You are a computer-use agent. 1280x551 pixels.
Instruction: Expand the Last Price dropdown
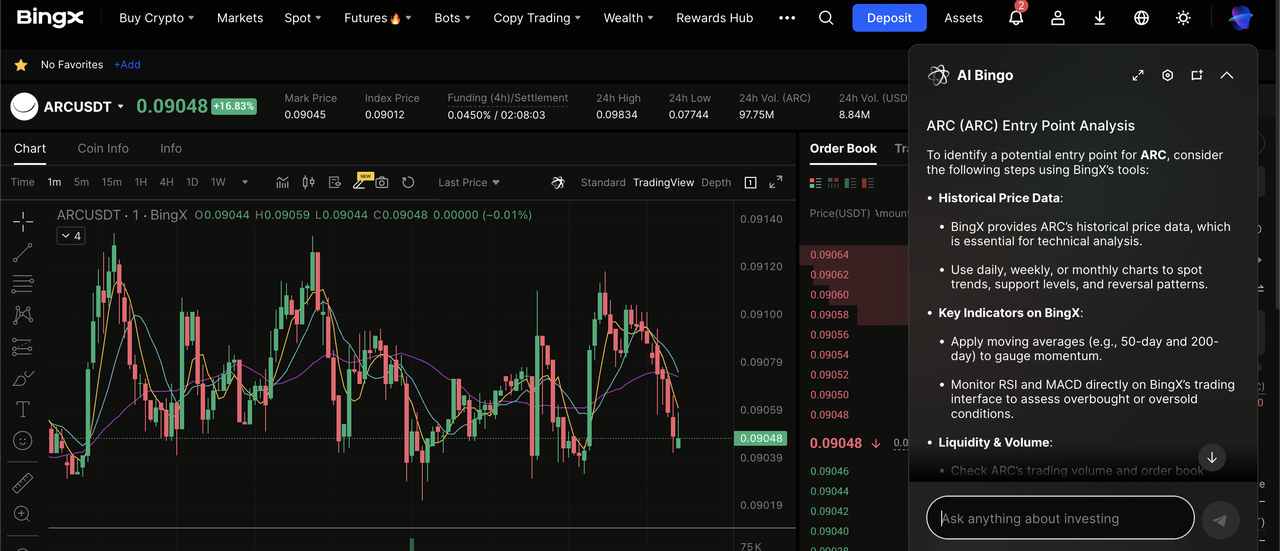(x=469, y=183)
